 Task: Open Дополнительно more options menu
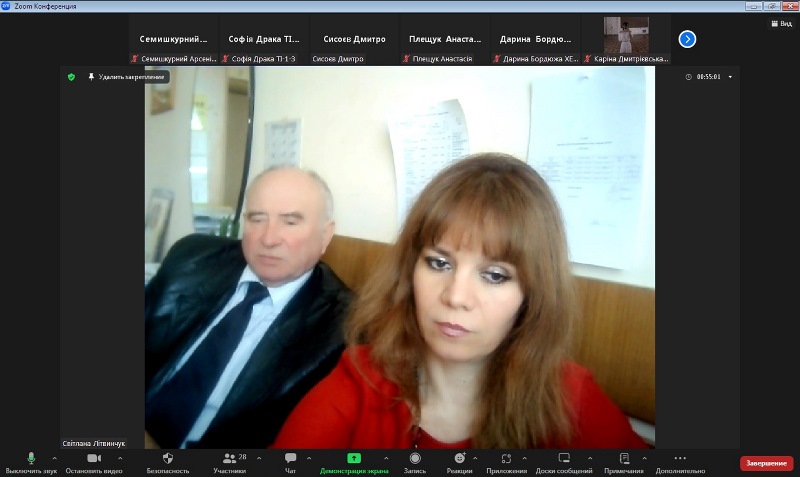click(x=680, y=463)
